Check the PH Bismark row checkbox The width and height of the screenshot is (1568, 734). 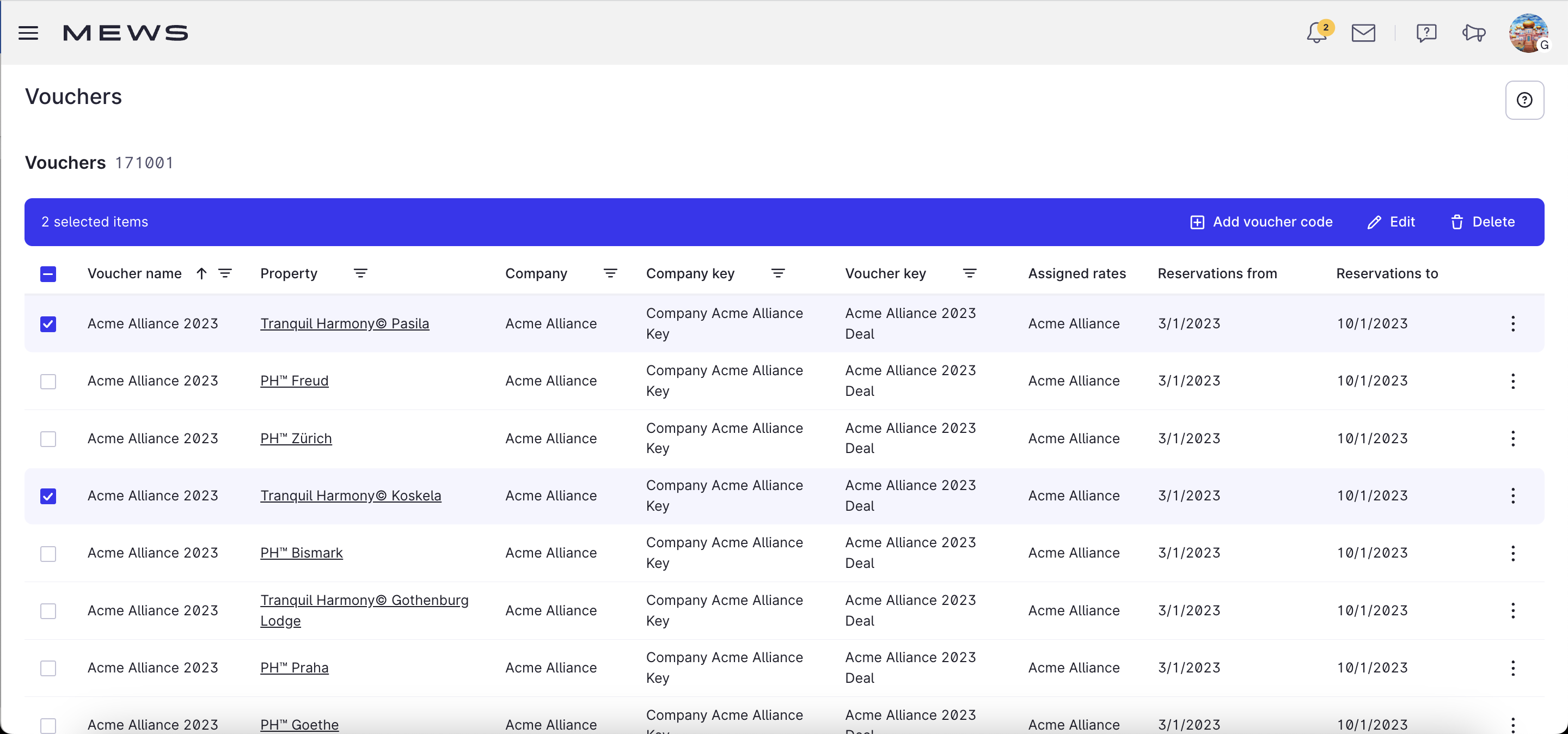coord(48,554)
